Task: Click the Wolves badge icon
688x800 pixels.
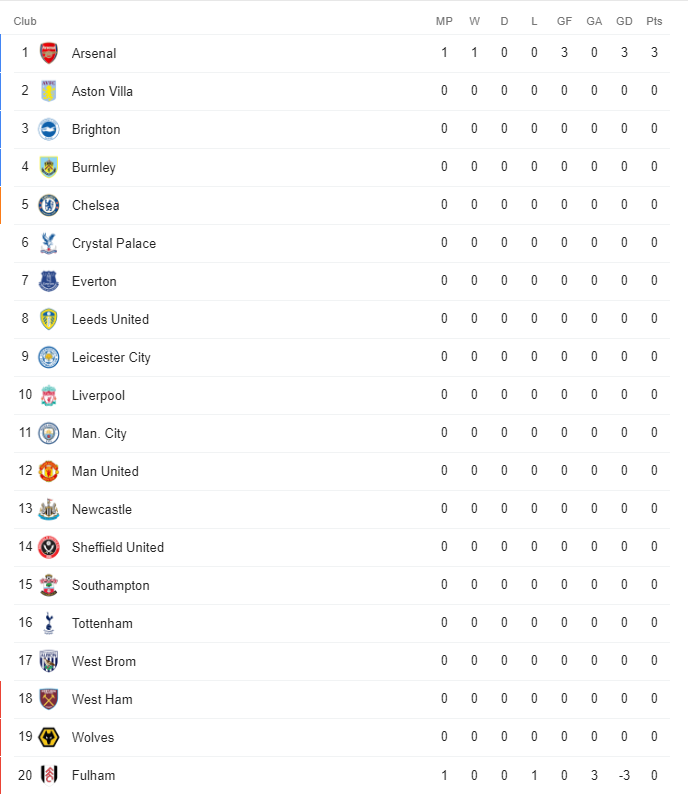Action: (48, 737)
